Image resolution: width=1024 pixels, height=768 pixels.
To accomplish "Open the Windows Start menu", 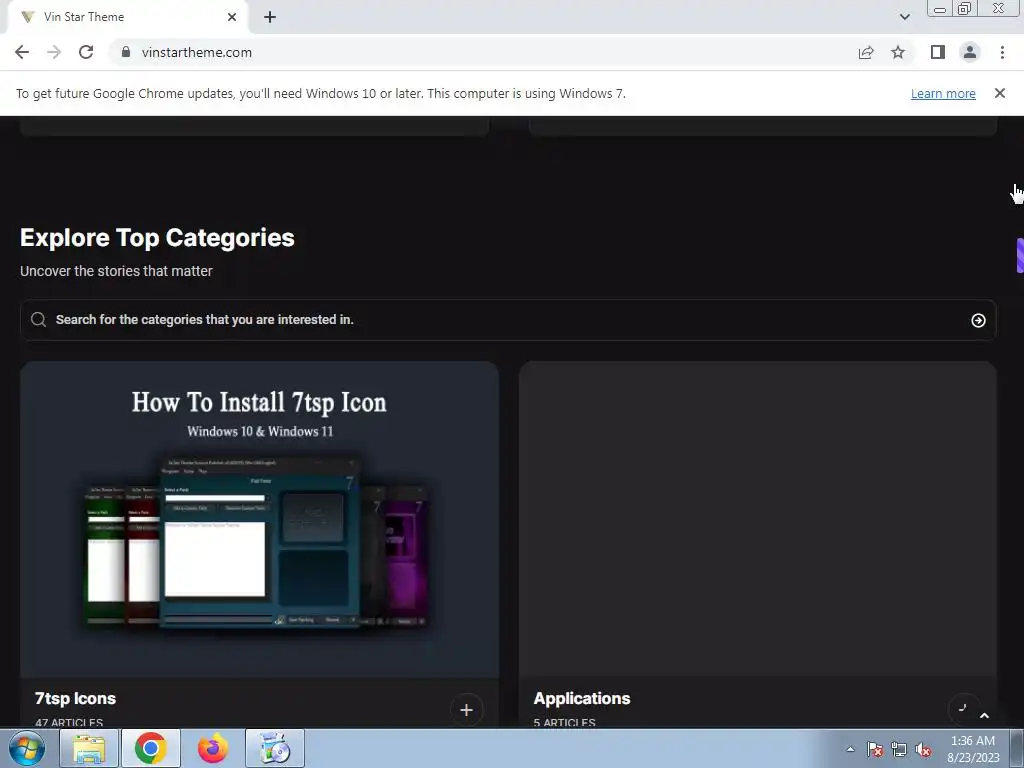I will pos(27,748).
